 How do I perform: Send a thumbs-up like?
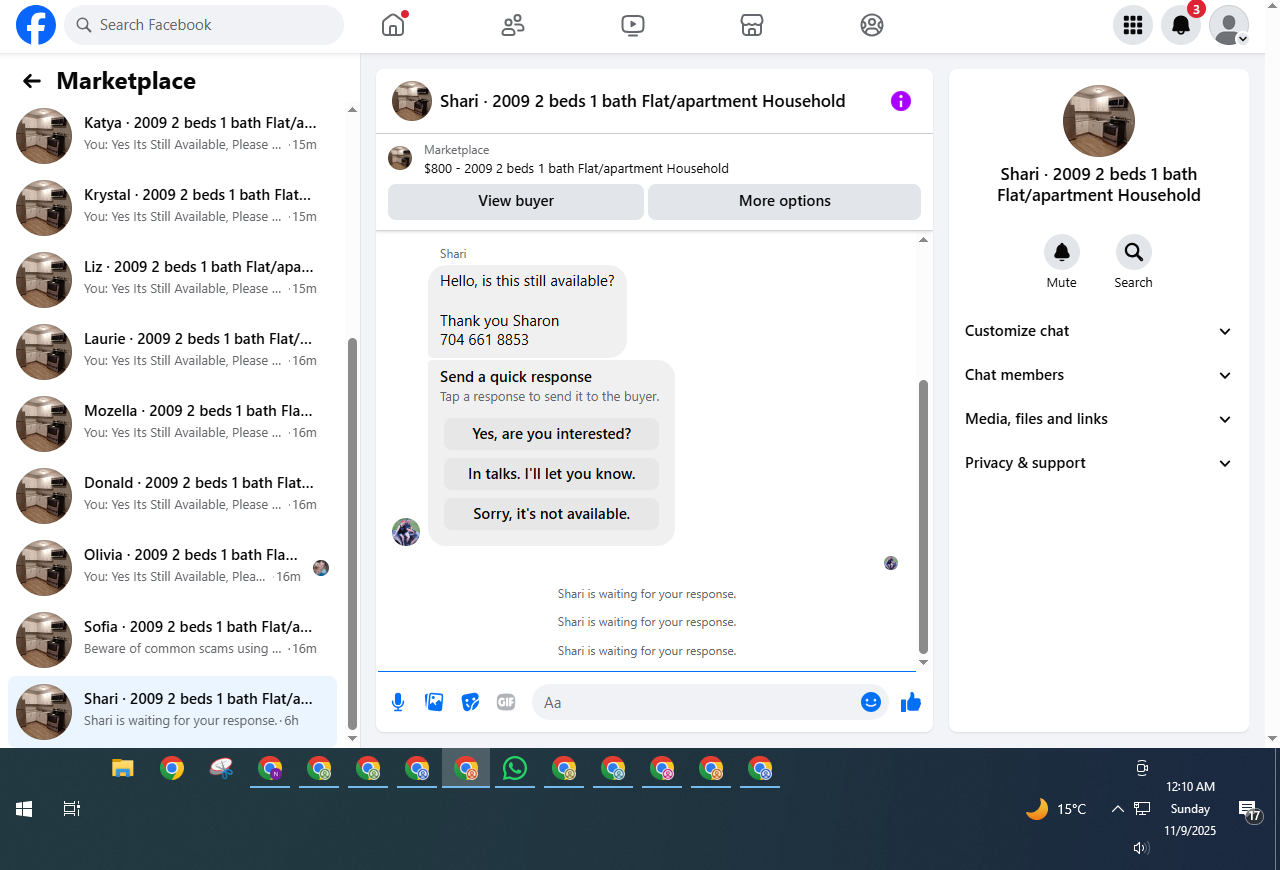tap(910, 702)
